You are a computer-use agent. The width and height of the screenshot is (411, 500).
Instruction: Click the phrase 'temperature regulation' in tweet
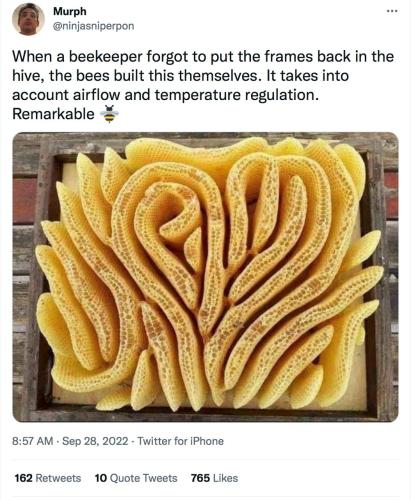pos(235,95)
